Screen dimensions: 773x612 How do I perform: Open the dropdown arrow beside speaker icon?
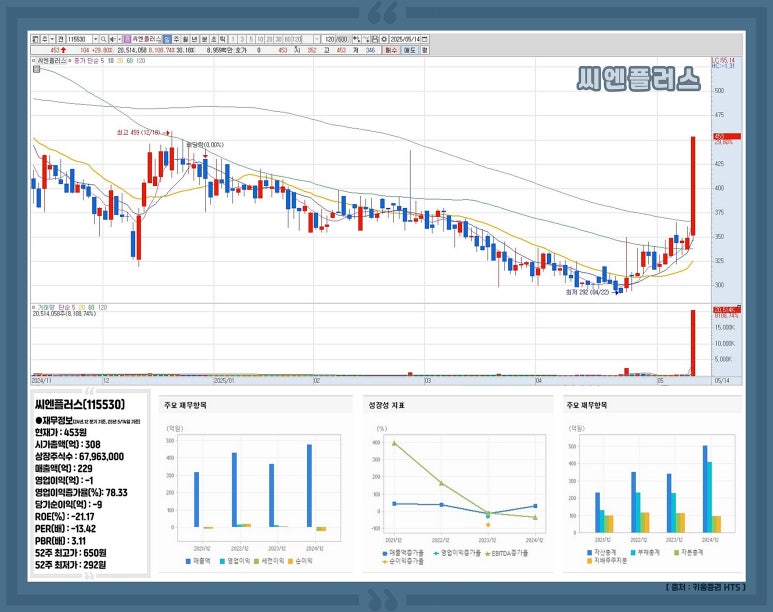tap(119, 39)
